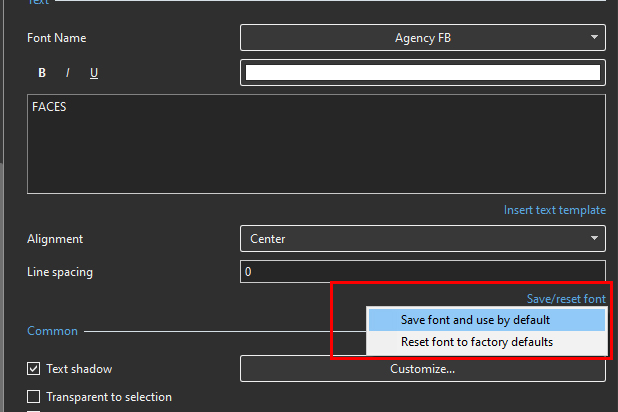Enable the Transparent to selection checkbox
Viewport: 618px width, 412px height.
click(x=34, y=397)
